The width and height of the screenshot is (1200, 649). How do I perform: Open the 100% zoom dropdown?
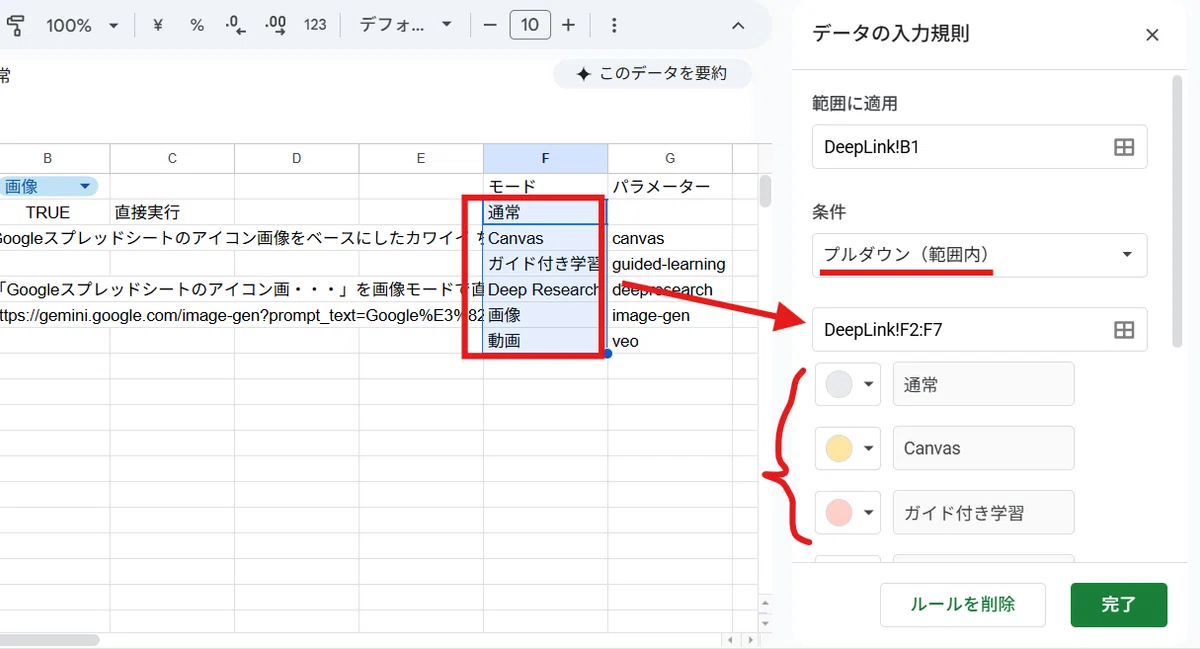click(x=82, y=25)
